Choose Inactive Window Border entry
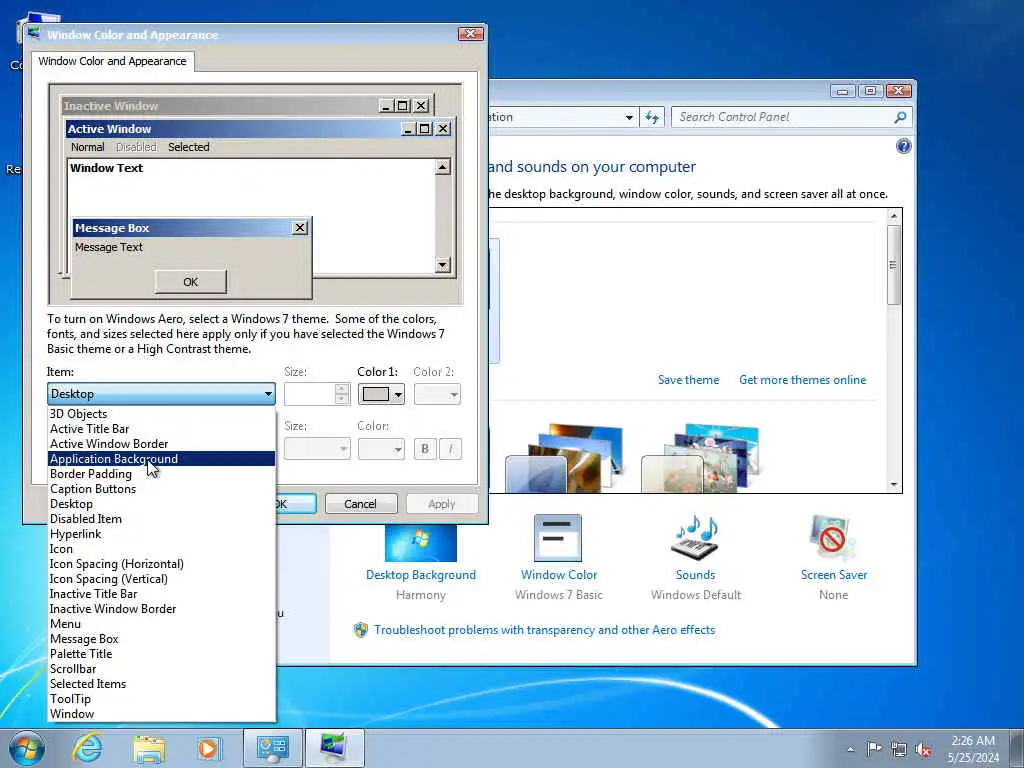The image size is (1024, 768). [161, 609]
